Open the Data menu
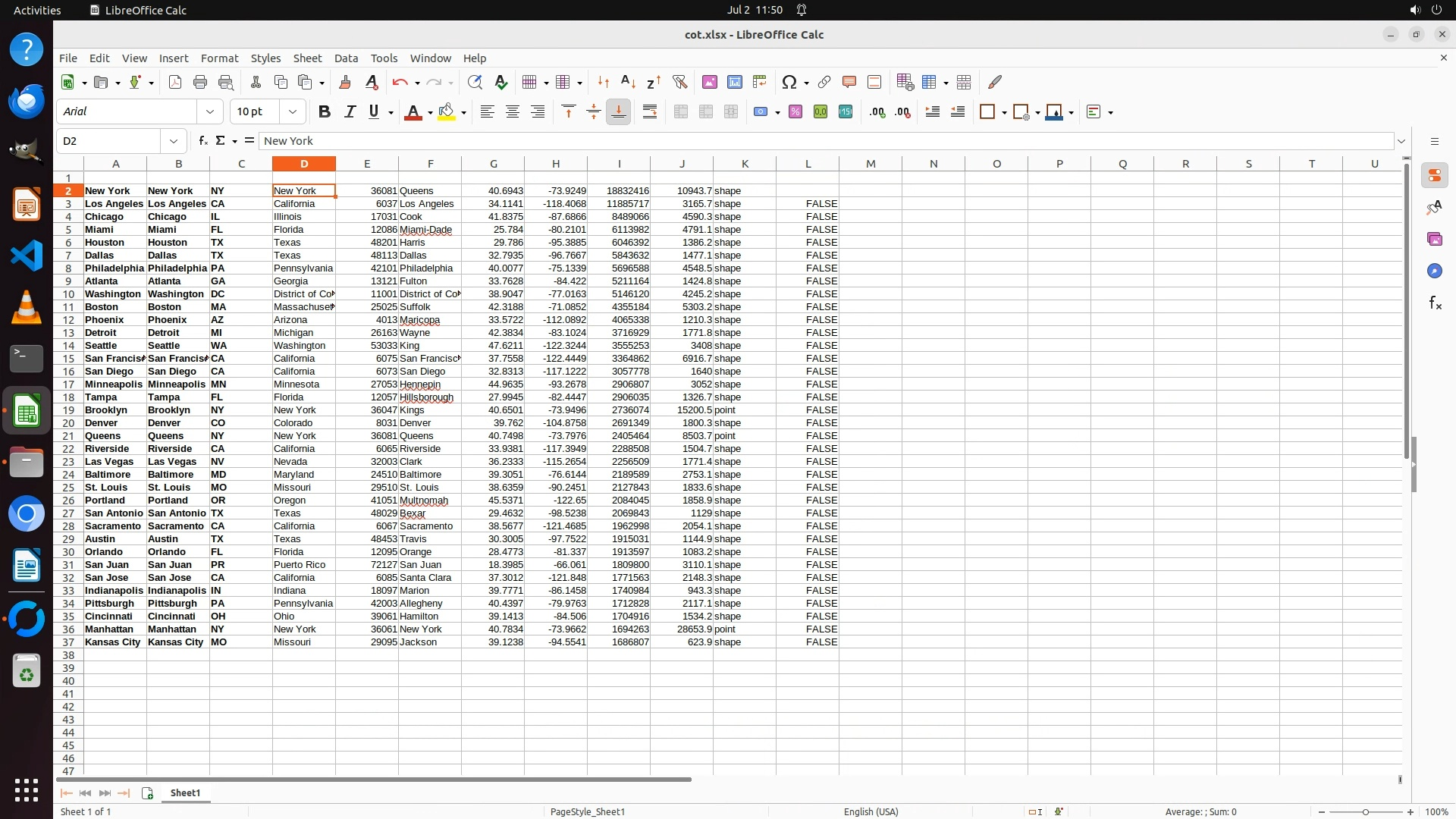The image size is (1456, 819). pyautogui.click(x=346, y=58)
